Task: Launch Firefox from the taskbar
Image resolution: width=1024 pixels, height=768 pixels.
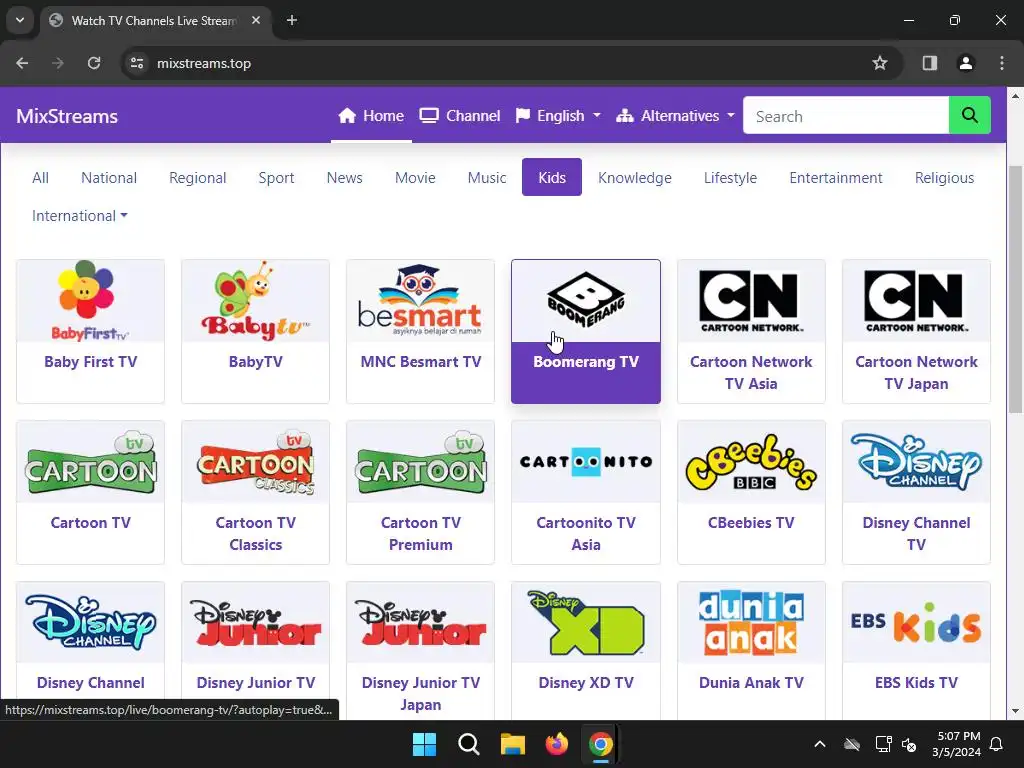Action: (x=556, y=744)
